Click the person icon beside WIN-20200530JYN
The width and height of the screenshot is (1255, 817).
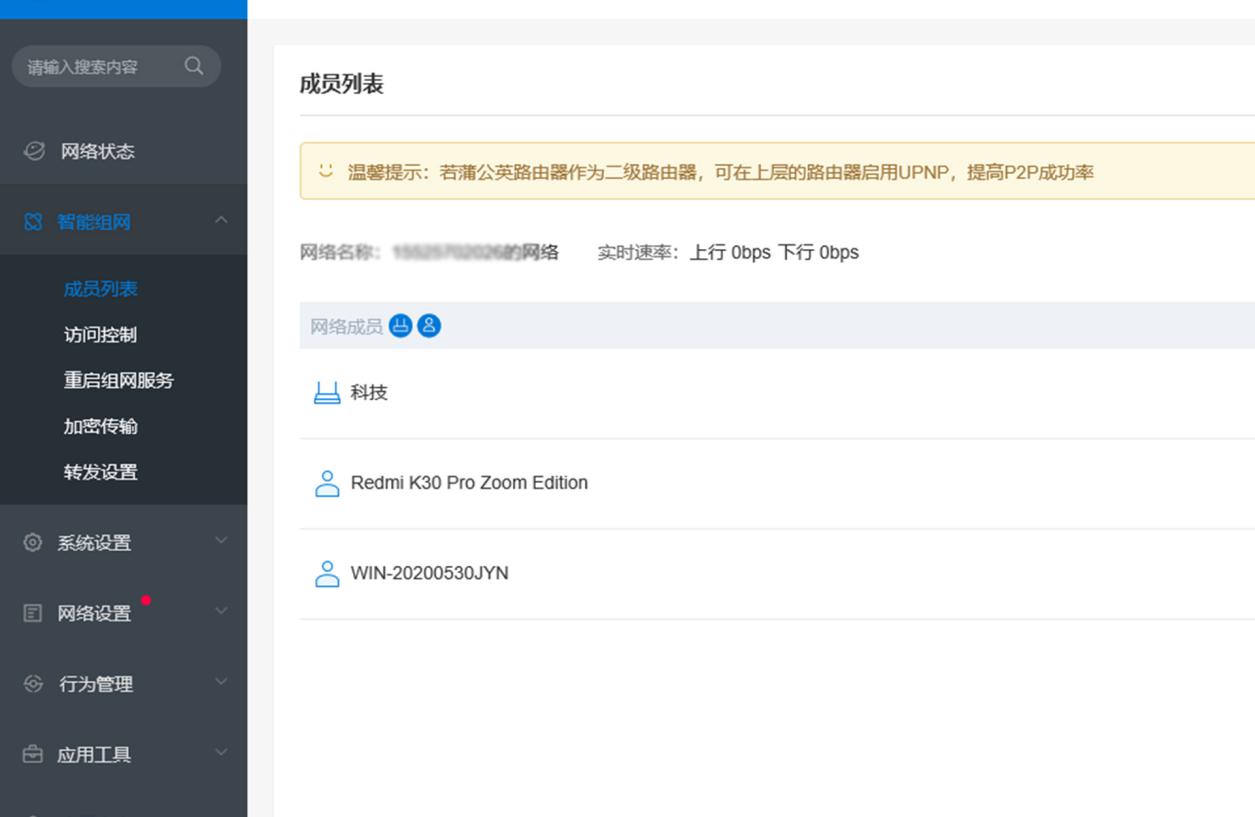coord(326,573)
